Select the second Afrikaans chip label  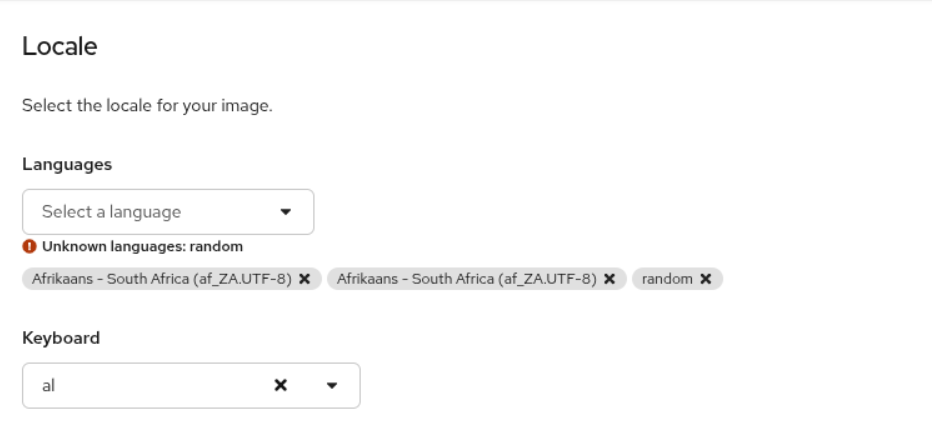coord(467,279)
